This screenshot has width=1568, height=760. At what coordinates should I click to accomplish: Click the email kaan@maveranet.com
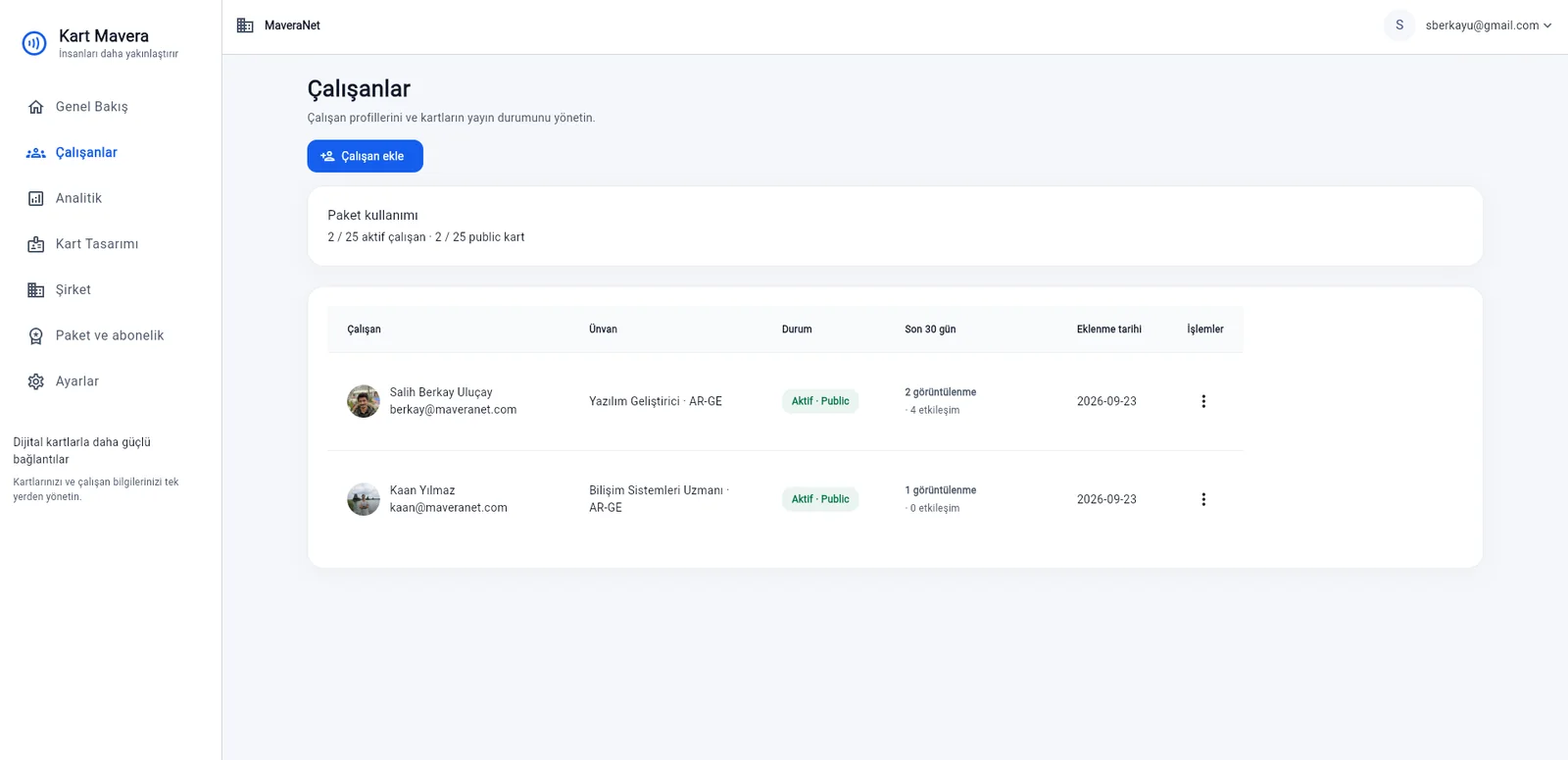point(449,508)
